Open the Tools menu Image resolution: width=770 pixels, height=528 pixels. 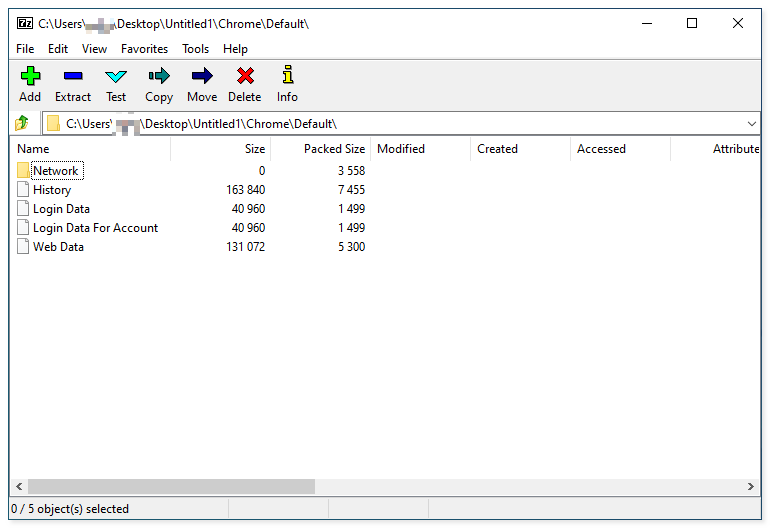196,49
